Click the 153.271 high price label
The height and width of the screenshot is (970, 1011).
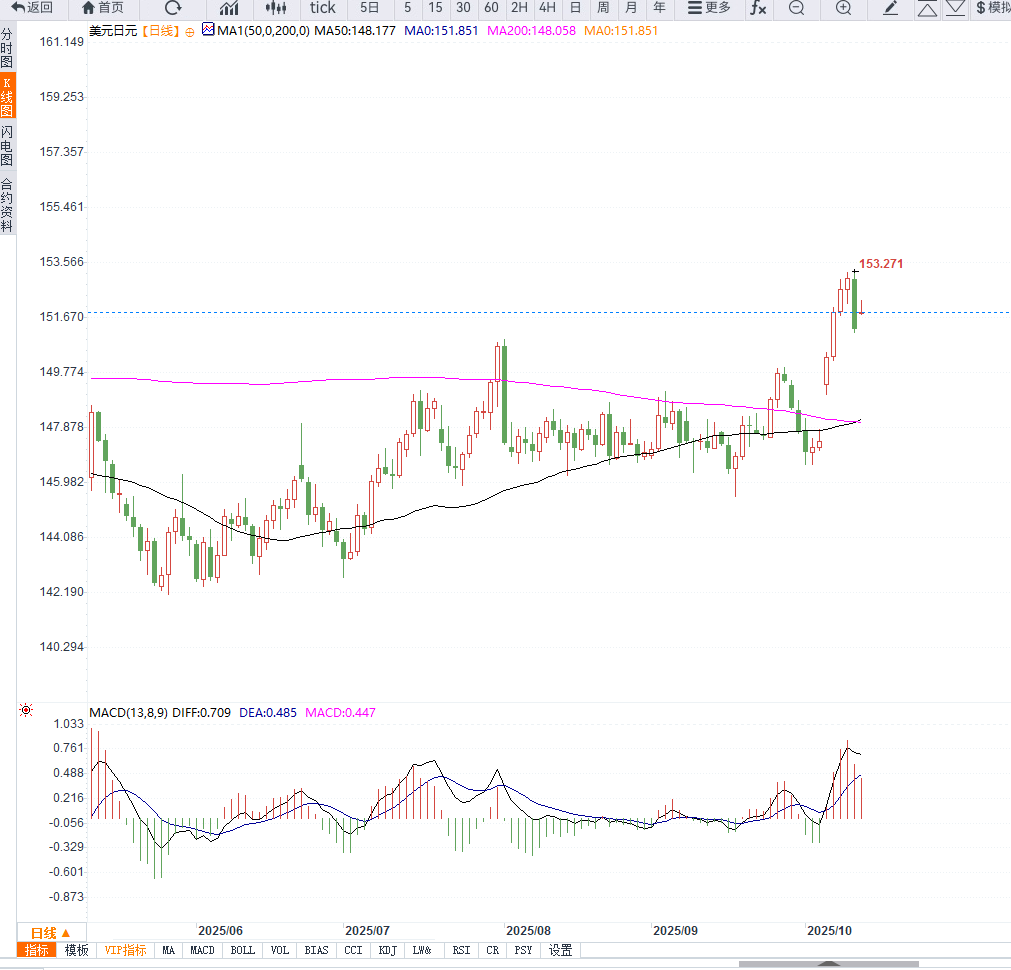tap(881, 264)
